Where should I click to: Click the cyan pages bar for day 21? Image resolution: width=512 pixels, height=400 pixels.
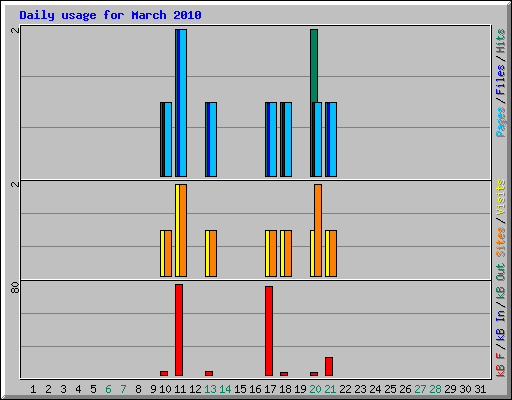point(333,139)
